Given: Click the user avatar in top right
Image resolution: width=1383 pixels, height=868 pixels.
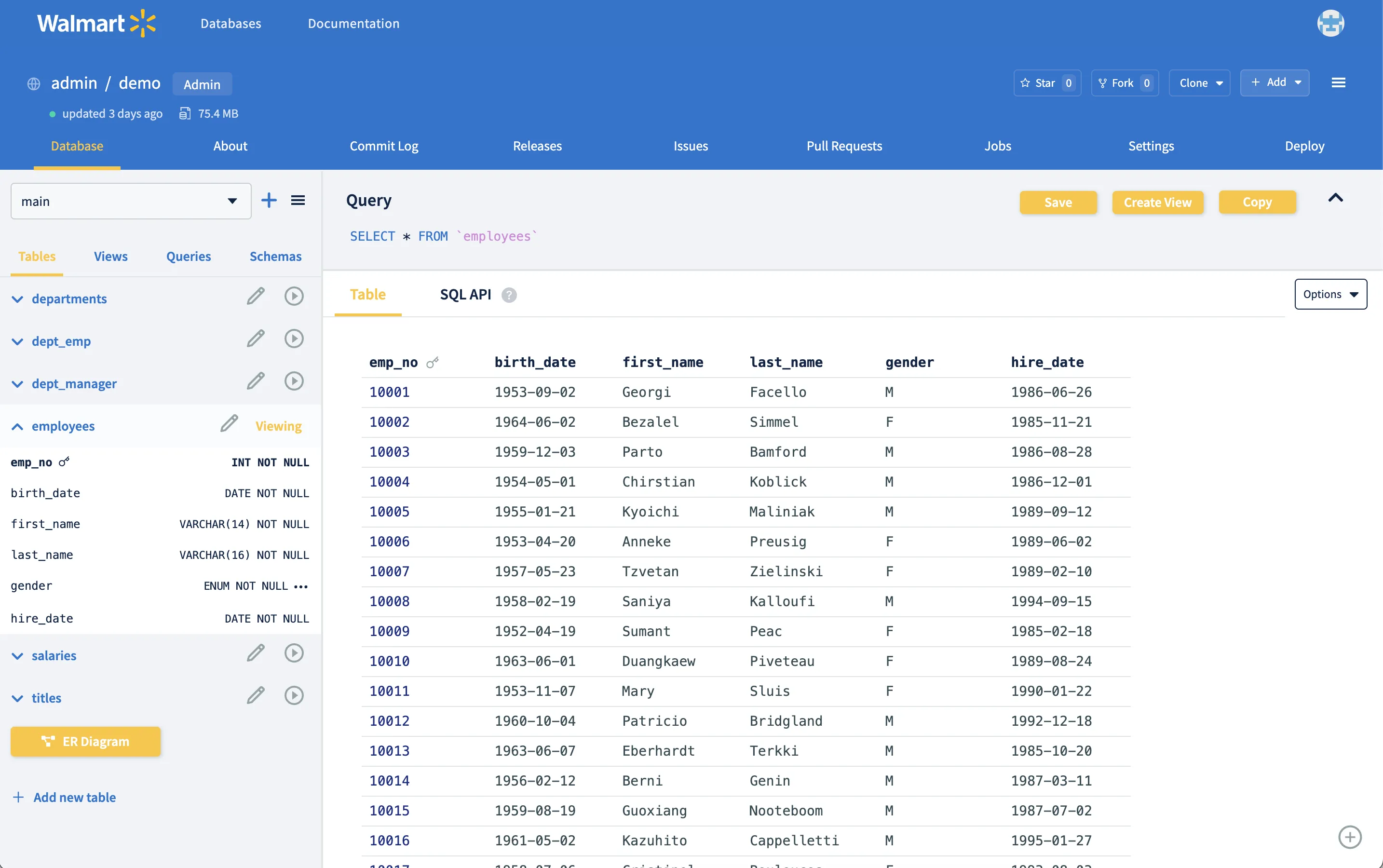Looking at the screenshot, I should coord(1330,24).
